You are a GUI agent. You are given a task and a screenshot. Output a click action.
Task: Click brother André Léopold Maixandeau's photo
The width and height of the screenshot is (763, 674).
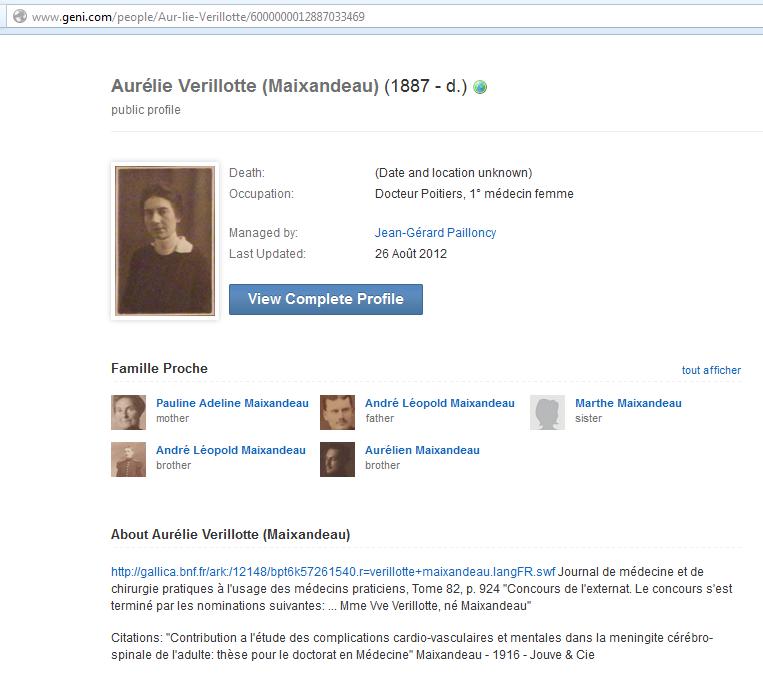tap(128, 459)
